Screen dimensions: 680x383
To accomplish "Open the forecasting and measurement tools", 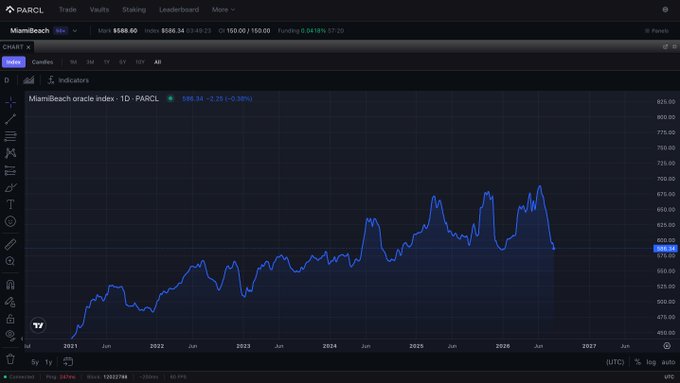I will pos(10,170).
